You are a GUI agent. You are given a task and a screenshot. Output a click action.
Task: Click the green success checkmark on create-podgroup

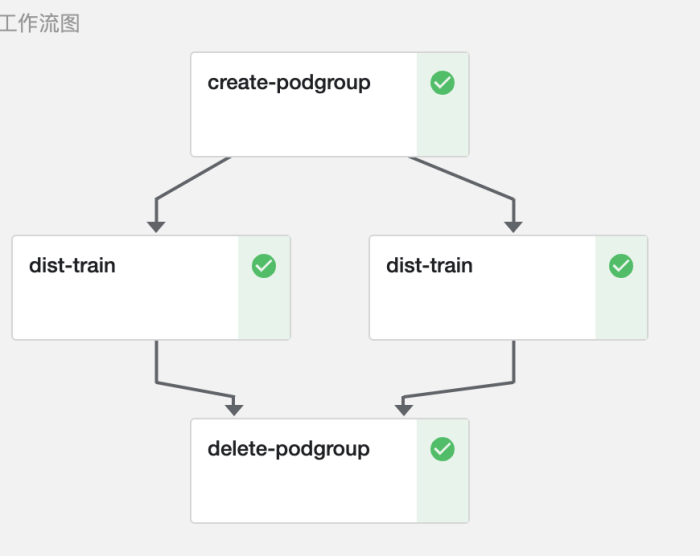click(443, 83)
